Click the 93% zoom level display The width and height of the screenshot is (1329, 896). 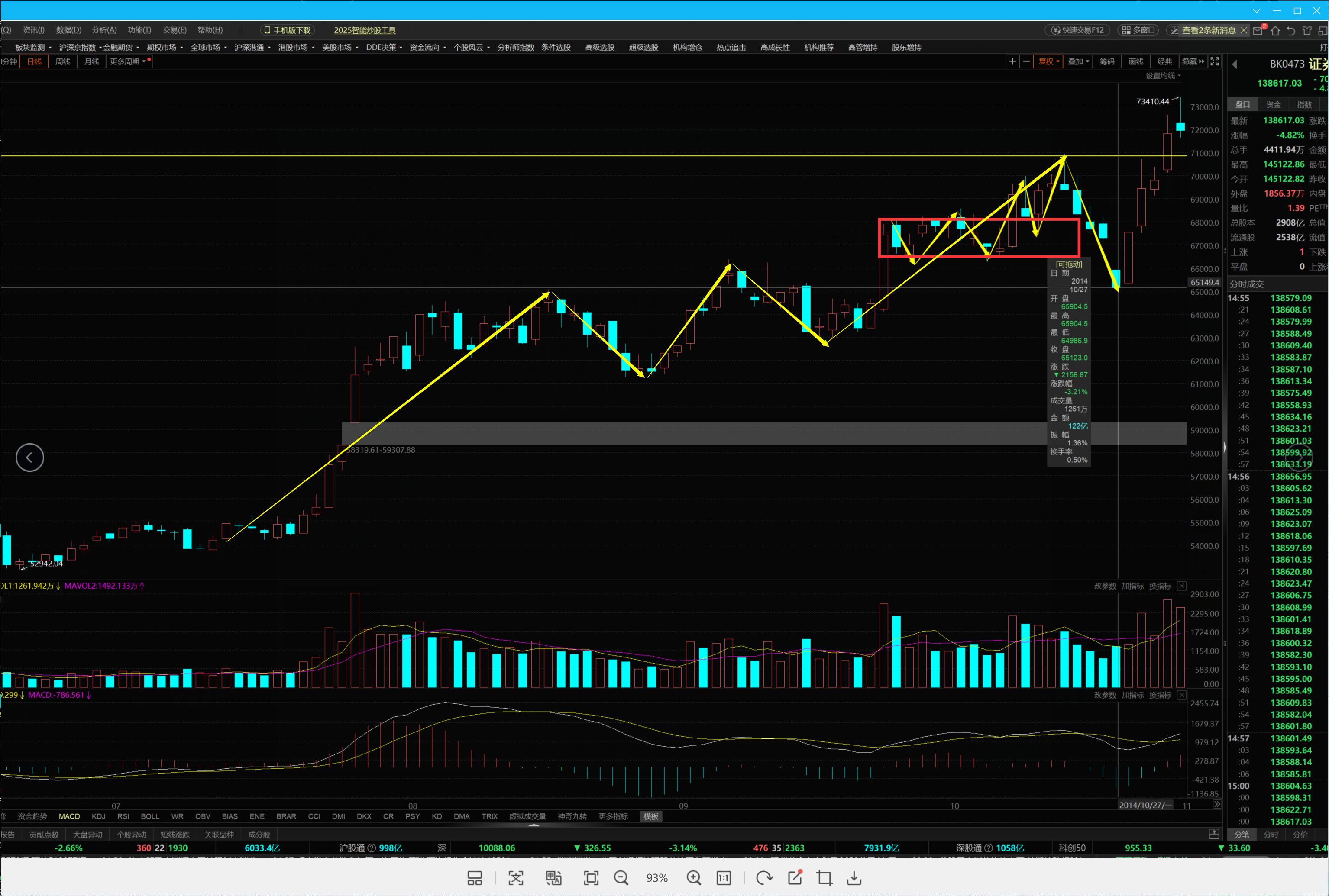[657, 878]
